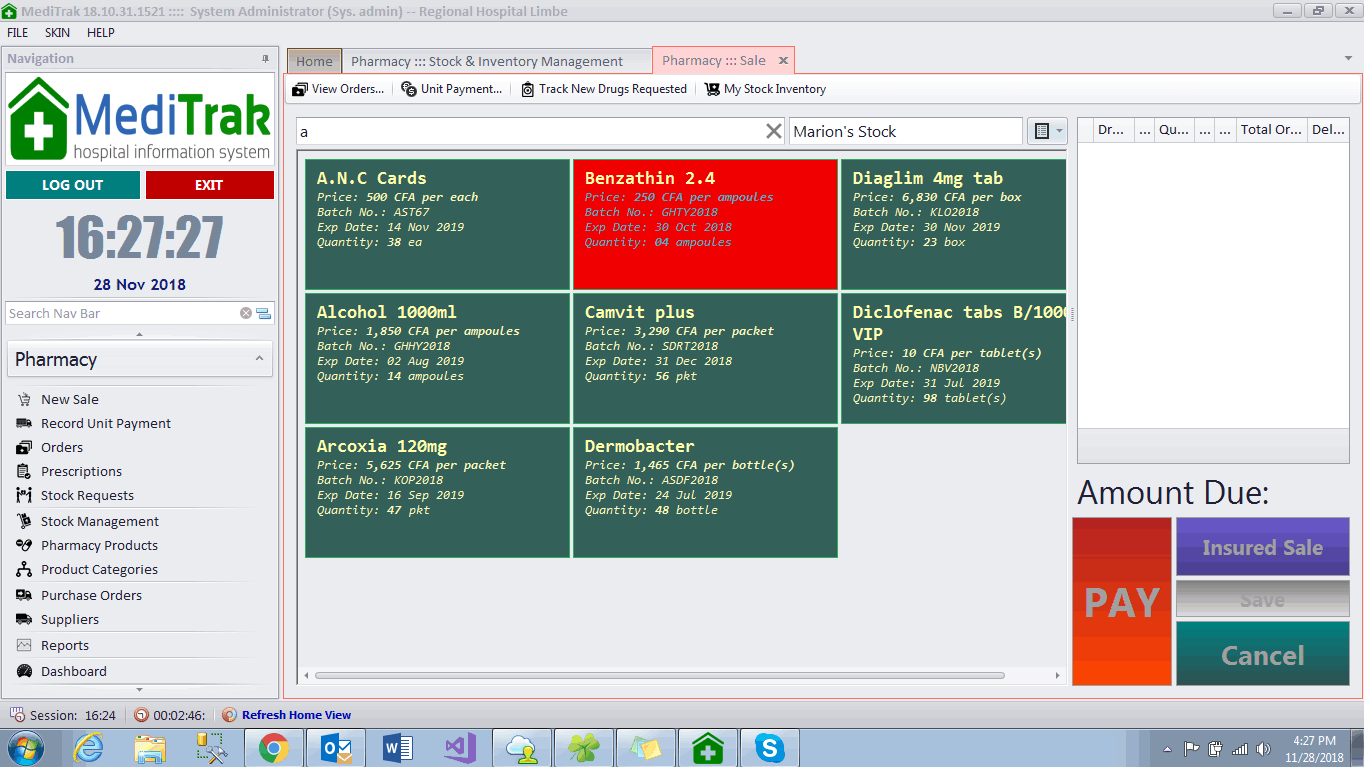Launch Word from the taskbar
Screen dimensions: 1364x767
coord(397,747)
